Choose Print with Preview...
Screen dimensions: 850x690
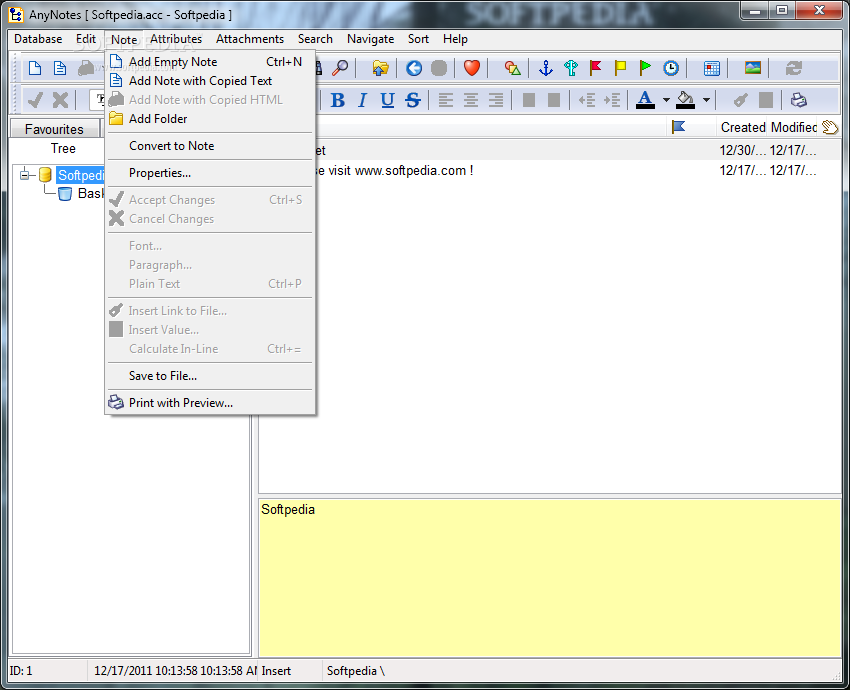[210, 403]
